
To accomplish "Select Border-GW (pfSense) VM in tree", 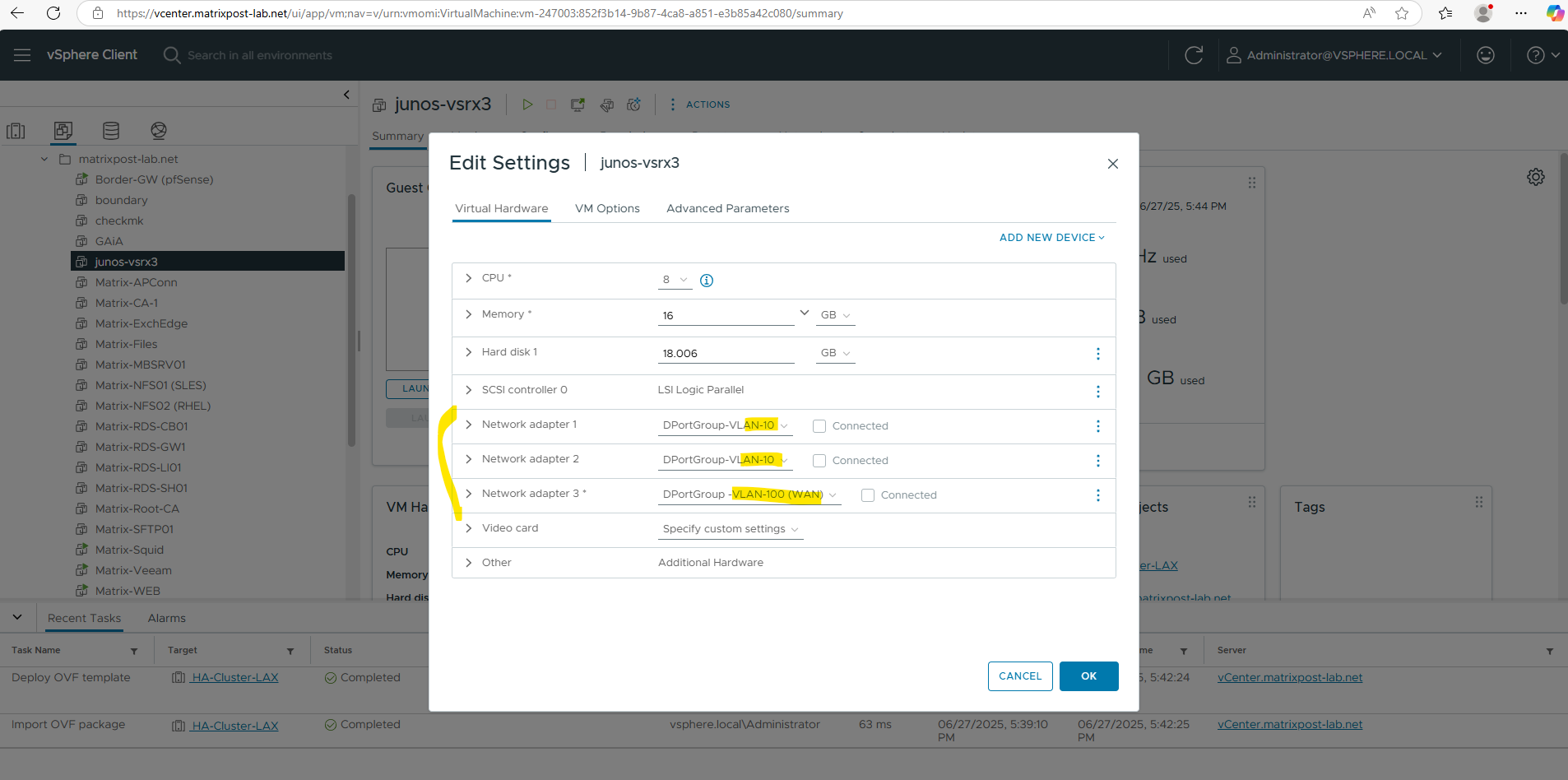I will pyautogui.click(x=154, y=180).
